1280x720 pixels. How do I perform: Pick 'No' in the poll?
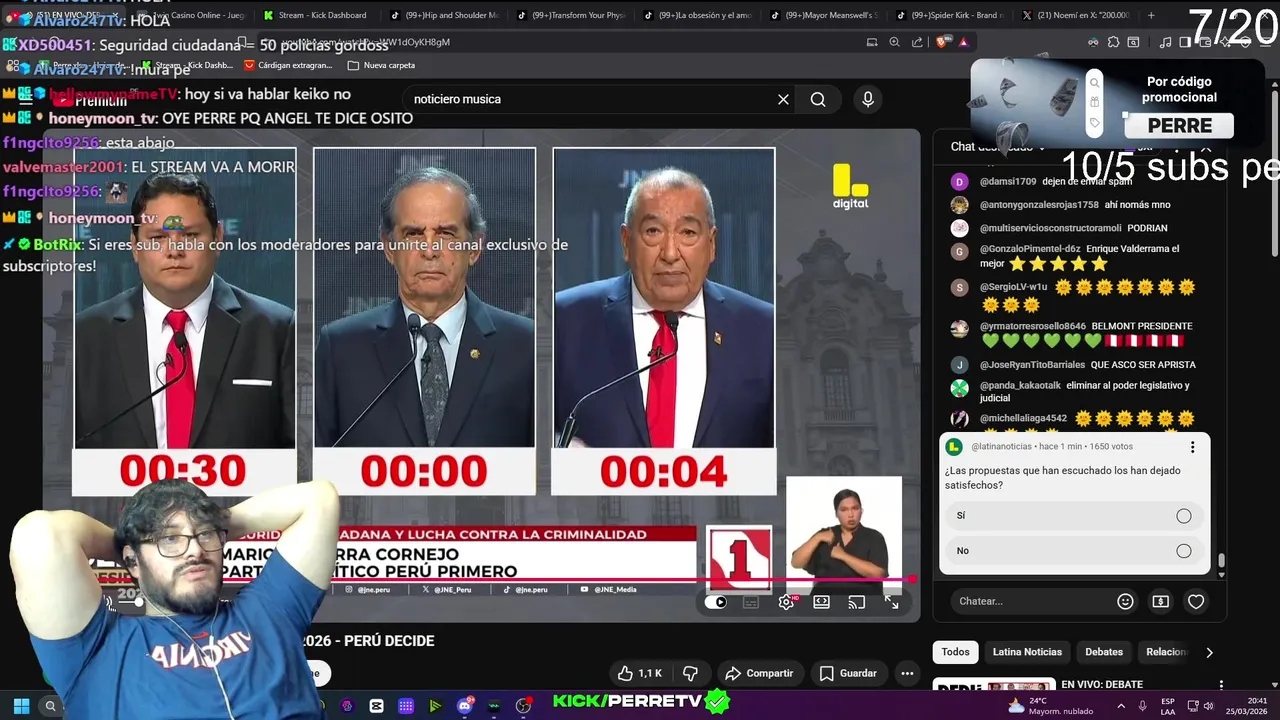pyautogui.click(x=1074, y=551)
